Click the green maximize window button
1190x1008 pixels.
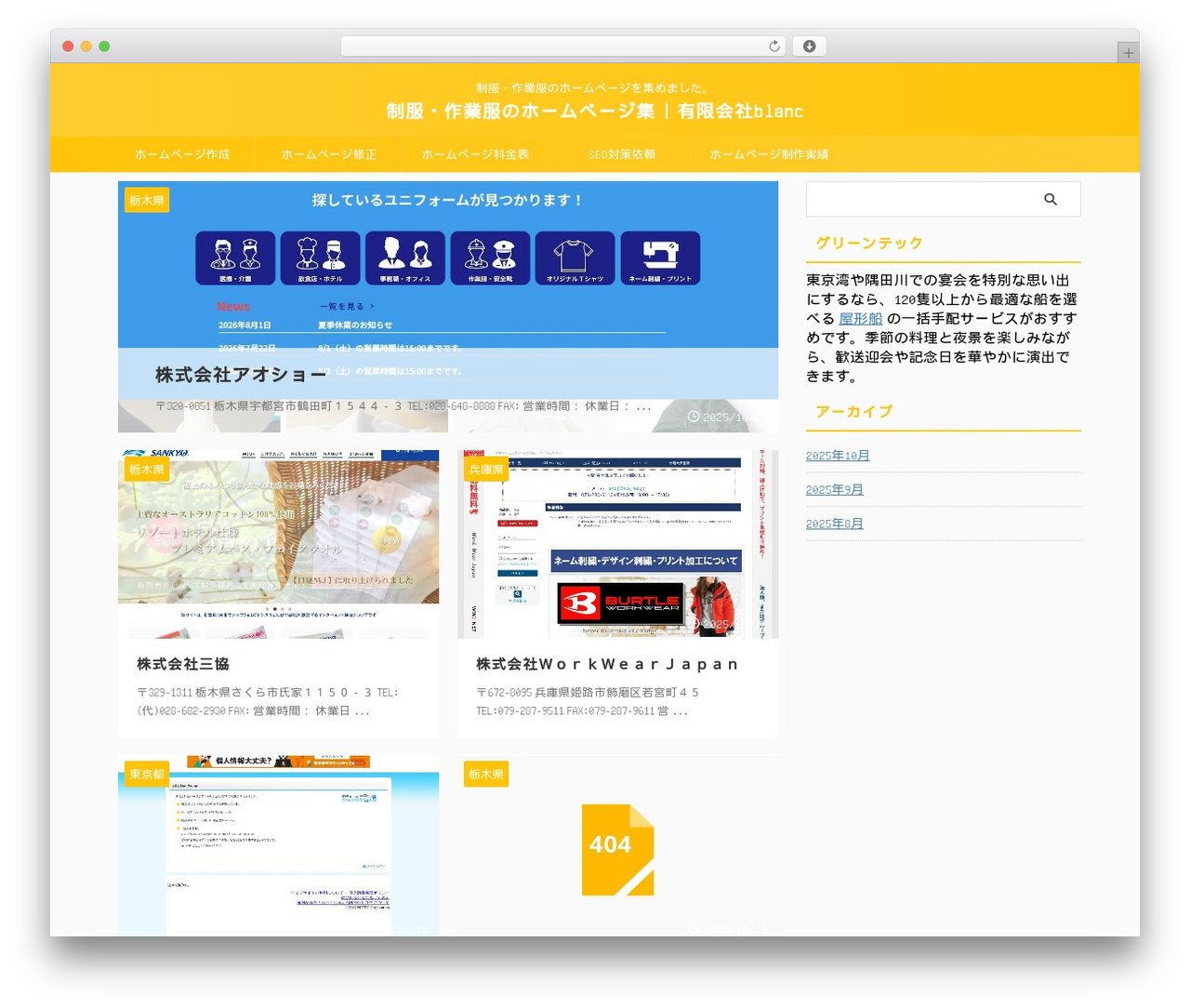(x=104, y=46)
